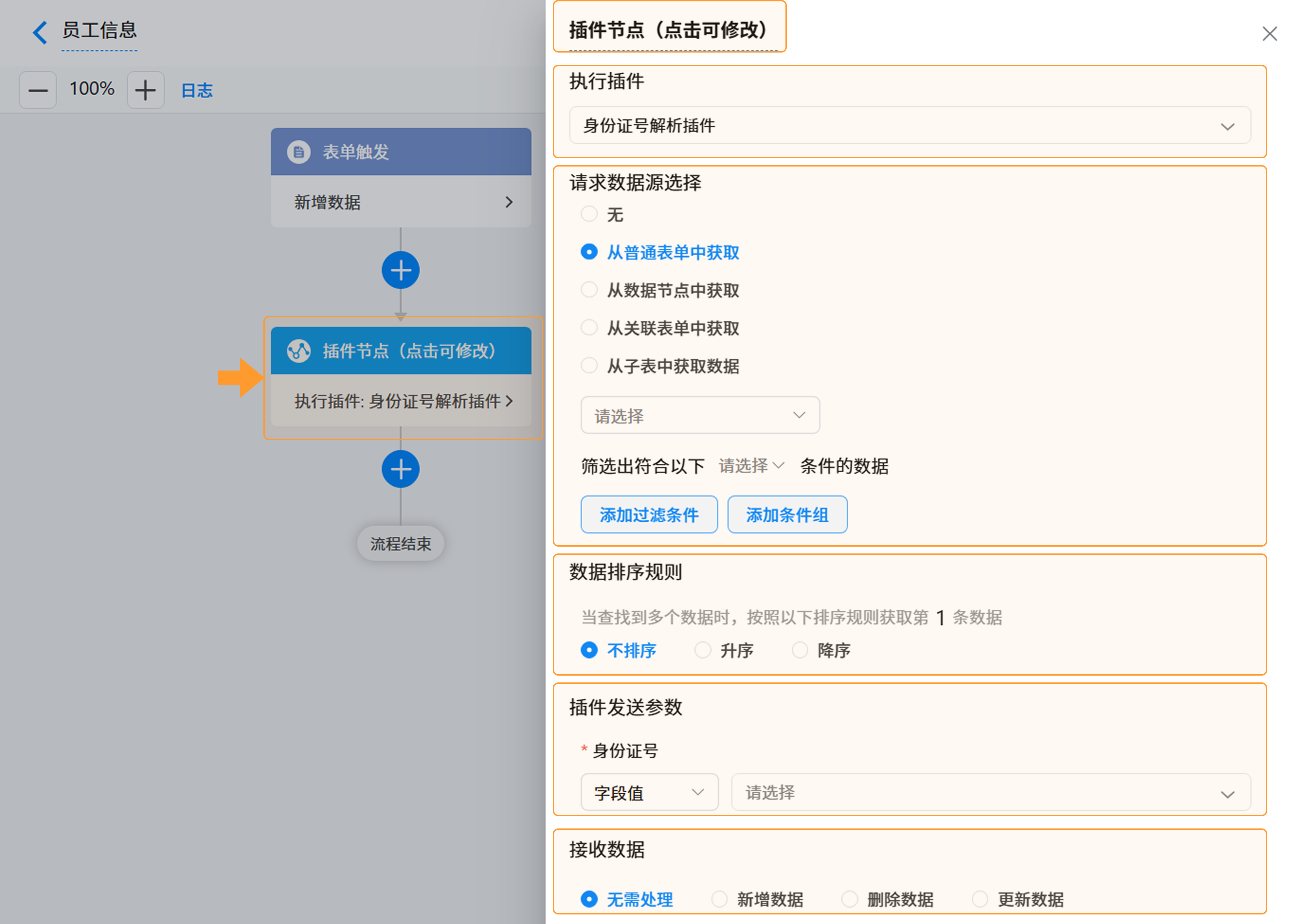Click the 流程结束 end node
The height and width of the screenshot is (924, 1300).
(x=401, y=543)
